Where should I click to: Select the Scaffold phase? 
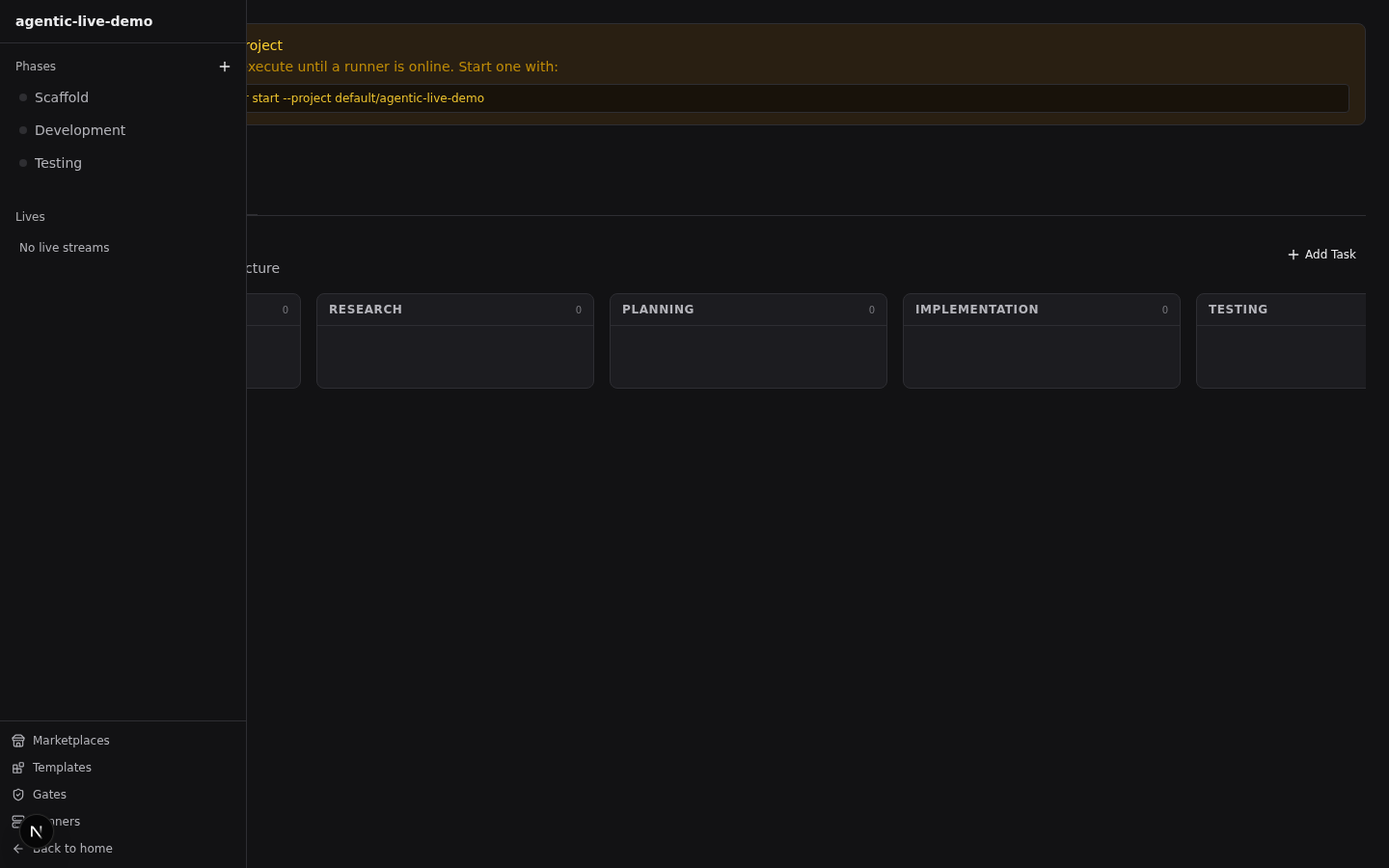pyautogui.click(x=62, y=97)
